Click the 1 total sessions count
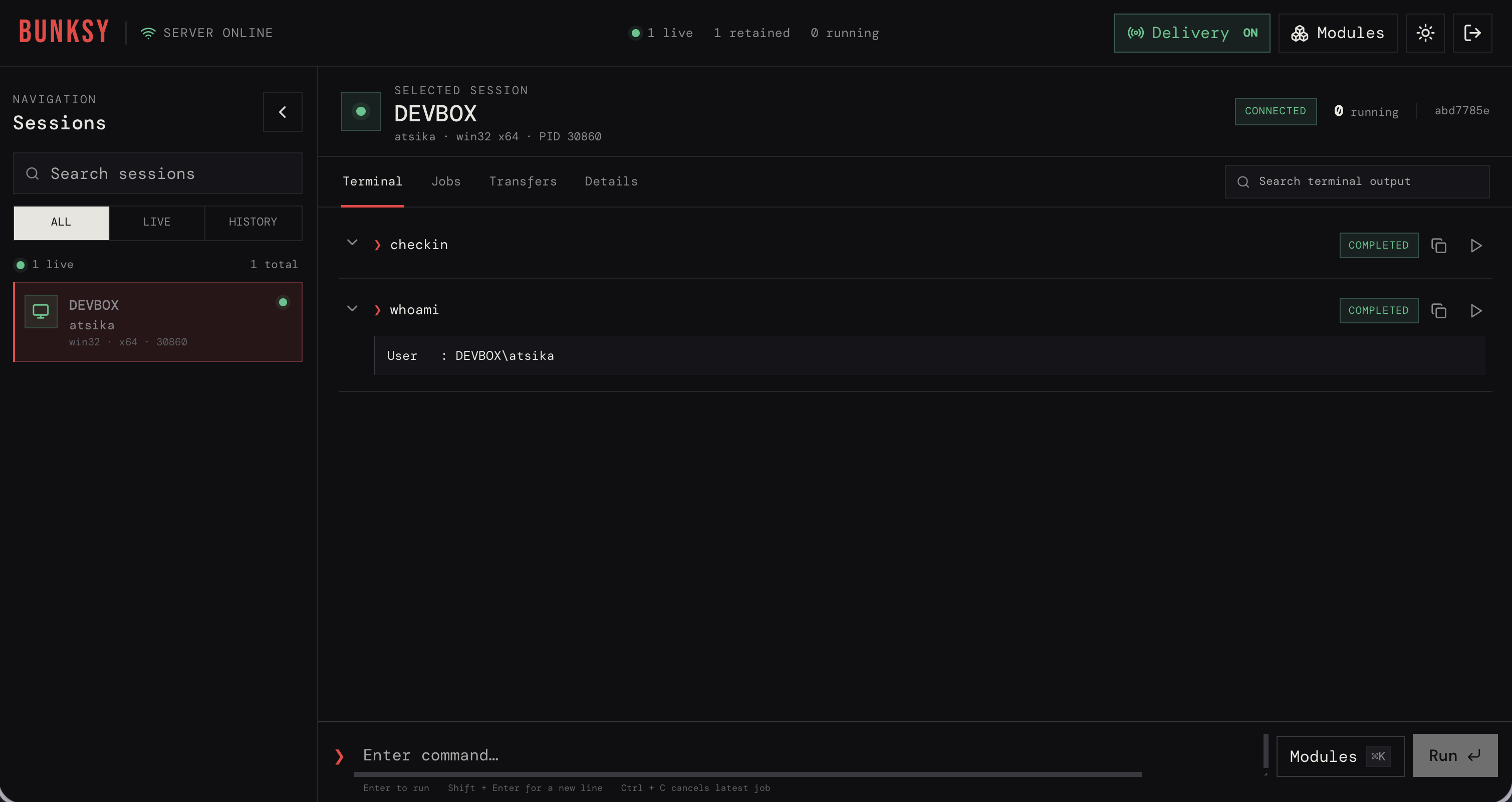This screenshot has width=1512, height=802. pyautogui.click(x=274, y=264)
